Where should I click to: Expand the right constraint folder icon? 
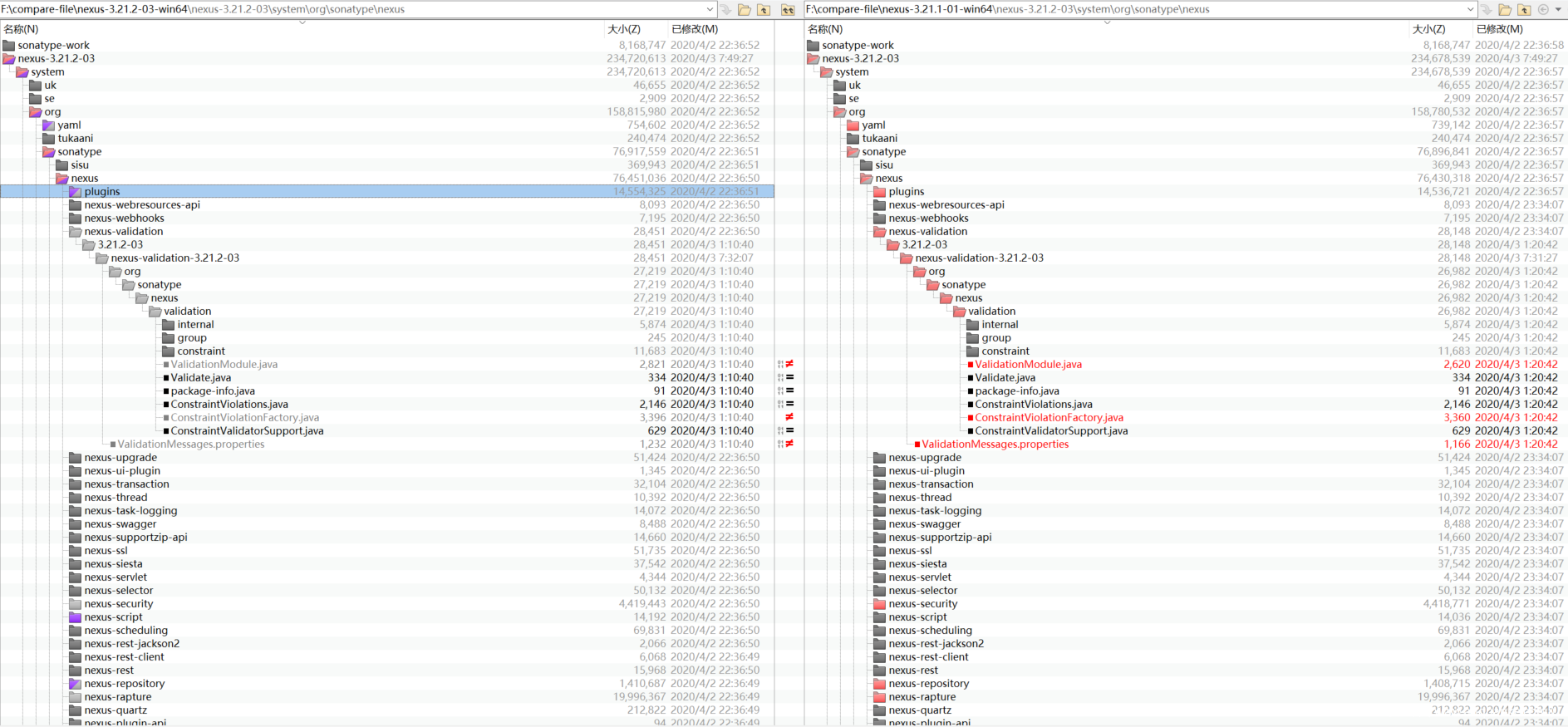pos(972,351)
